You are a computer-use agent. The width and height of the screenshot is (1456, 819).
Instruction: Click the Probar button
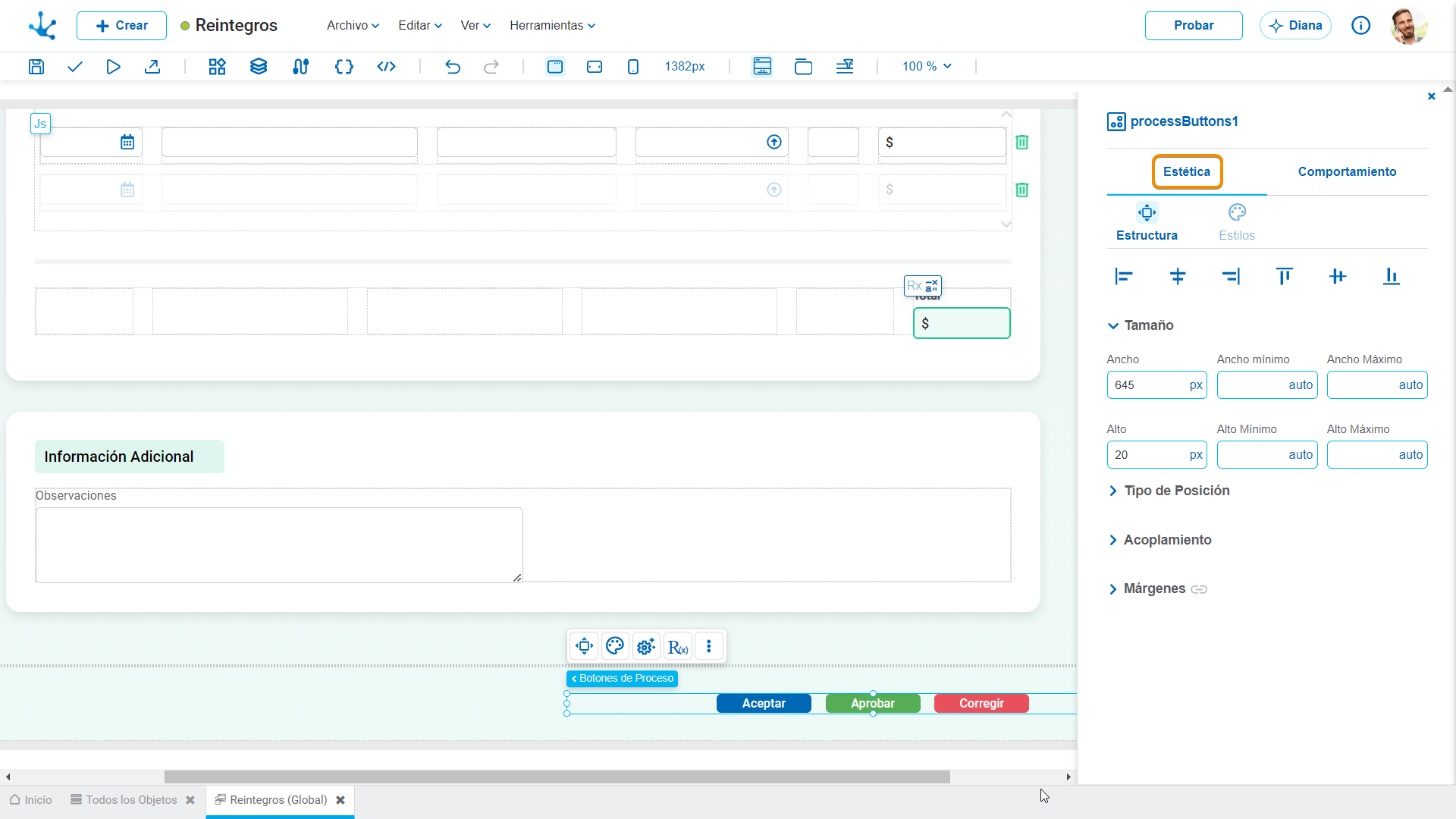[1194, 26]
